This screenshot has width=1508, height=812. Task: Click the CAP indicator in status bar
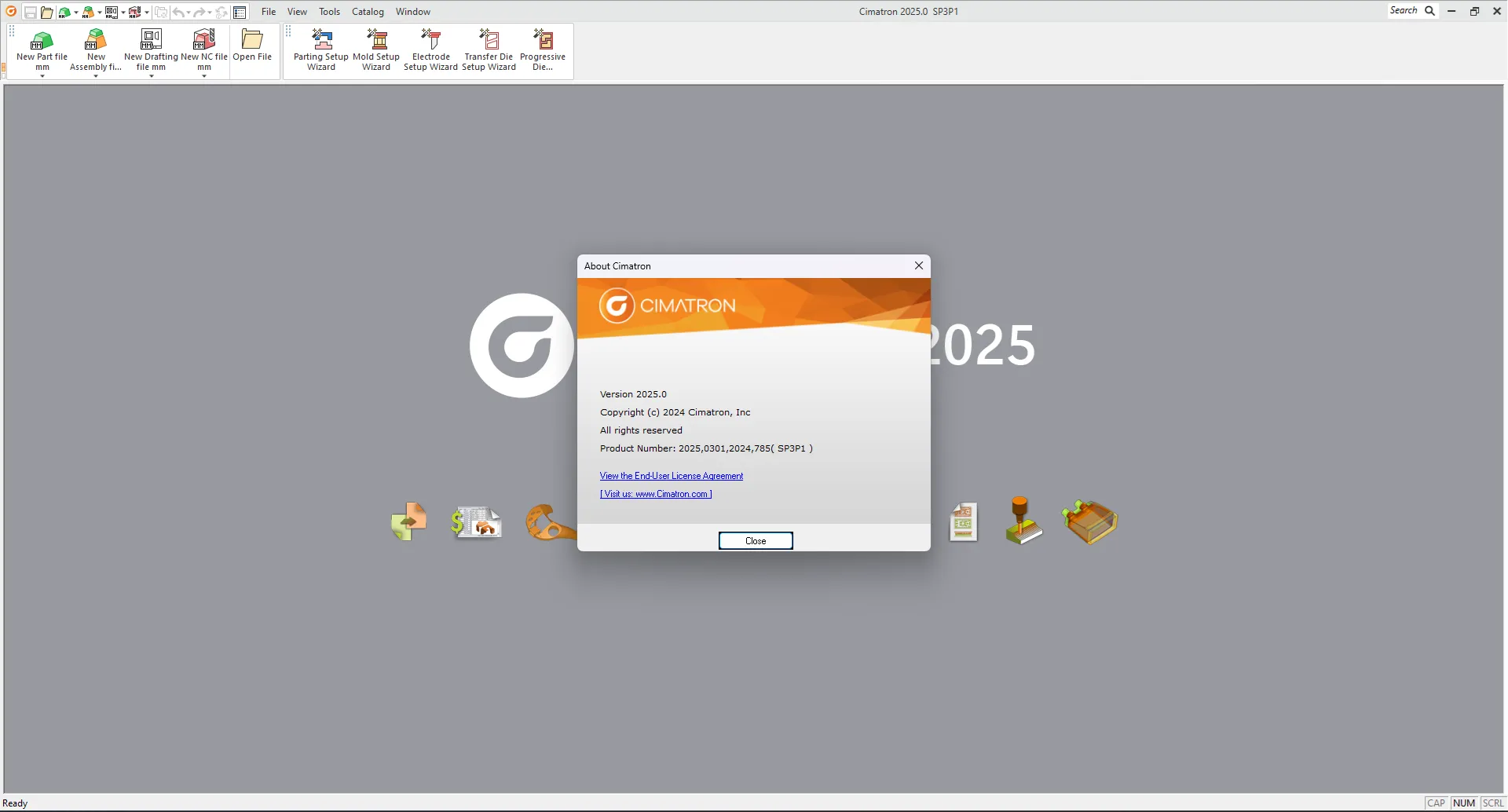tap(1437, 803)
